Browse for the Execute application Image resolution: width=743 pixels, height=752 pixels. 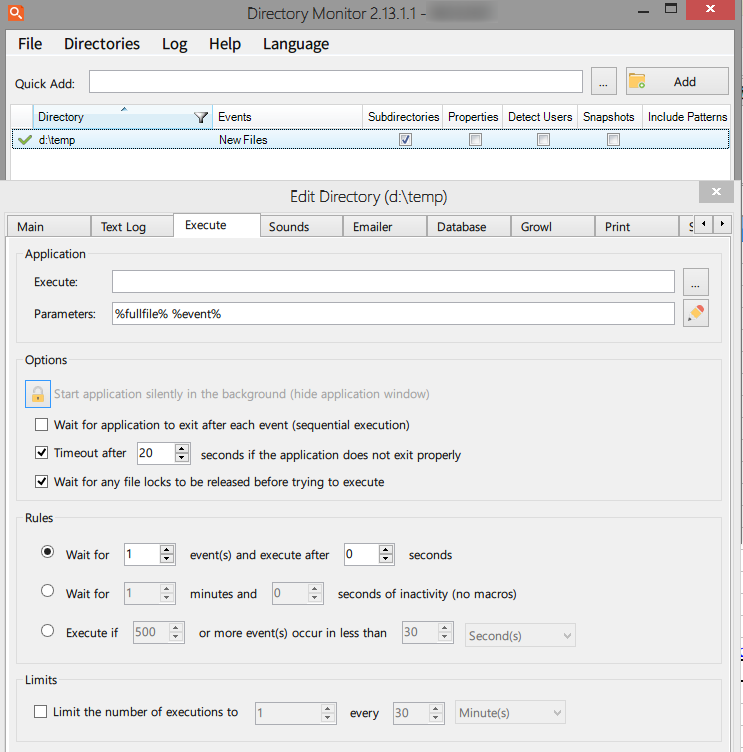(x=696, y=282)
